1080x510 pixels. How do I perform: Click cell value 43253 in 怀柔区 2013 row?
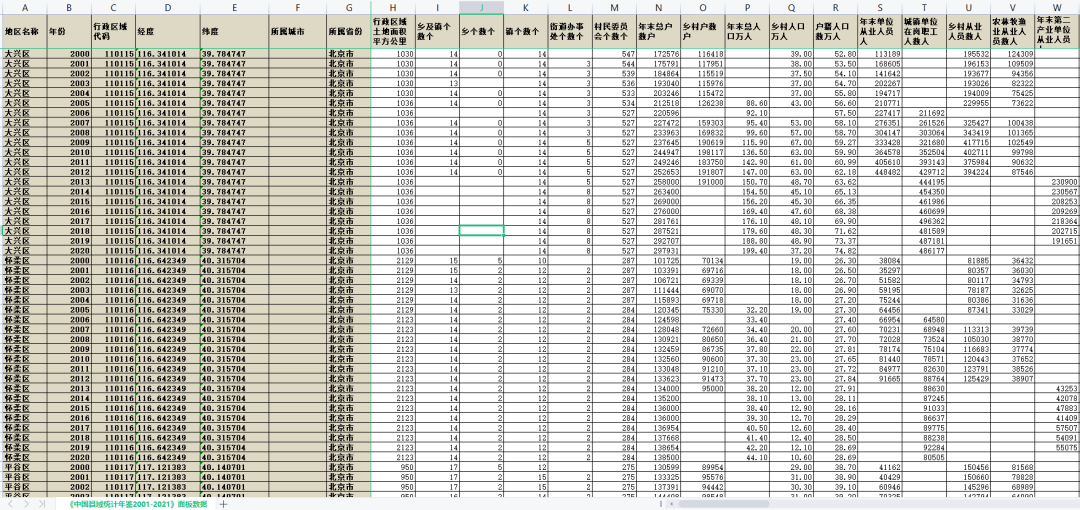pos(1057,388)
